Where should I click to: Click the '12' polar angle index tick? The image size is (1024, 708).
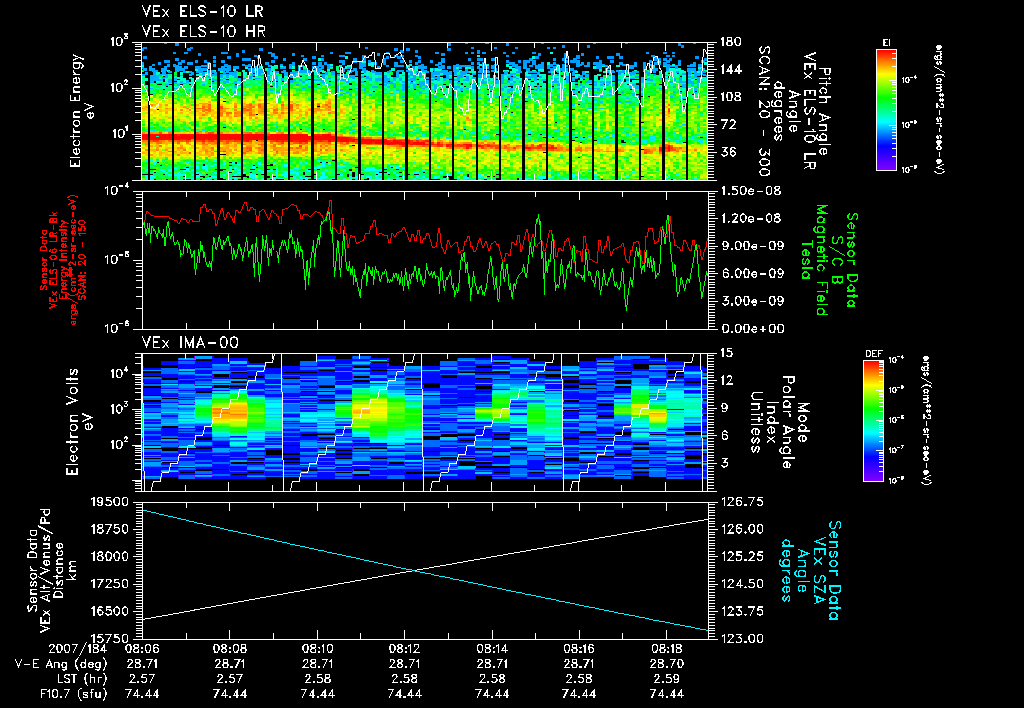726,381
